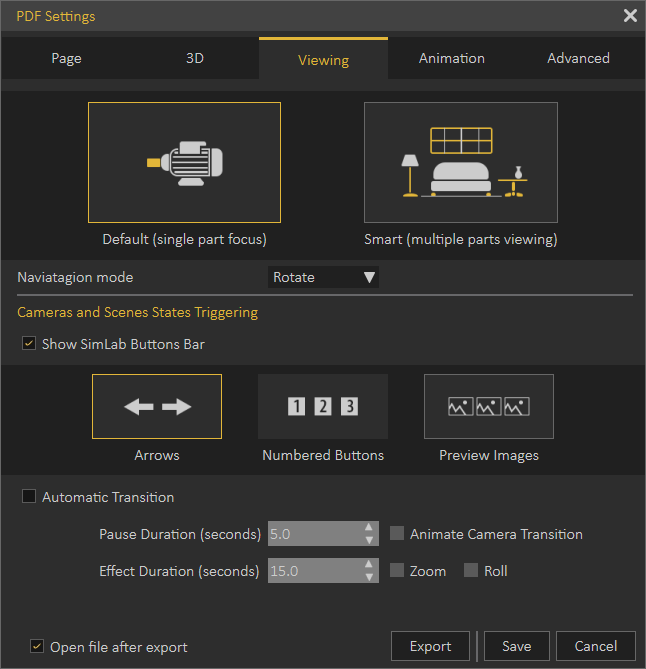The image size is (646, 669).
Task: Increase Pause Duration with up arrow
Action: click(x=369, y=527)
